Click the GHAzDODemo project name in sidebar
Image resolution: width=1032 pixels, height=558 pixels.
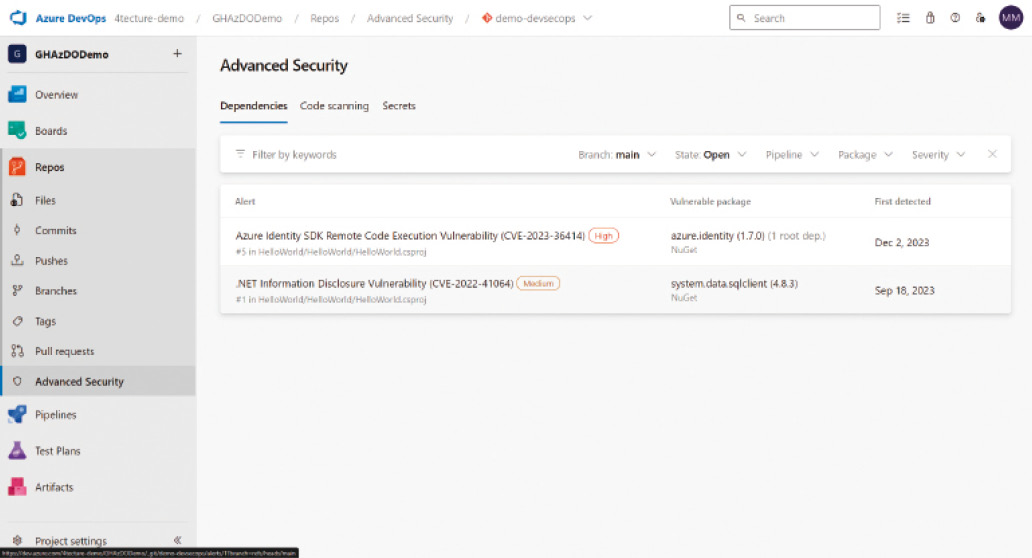pos(72,55)
